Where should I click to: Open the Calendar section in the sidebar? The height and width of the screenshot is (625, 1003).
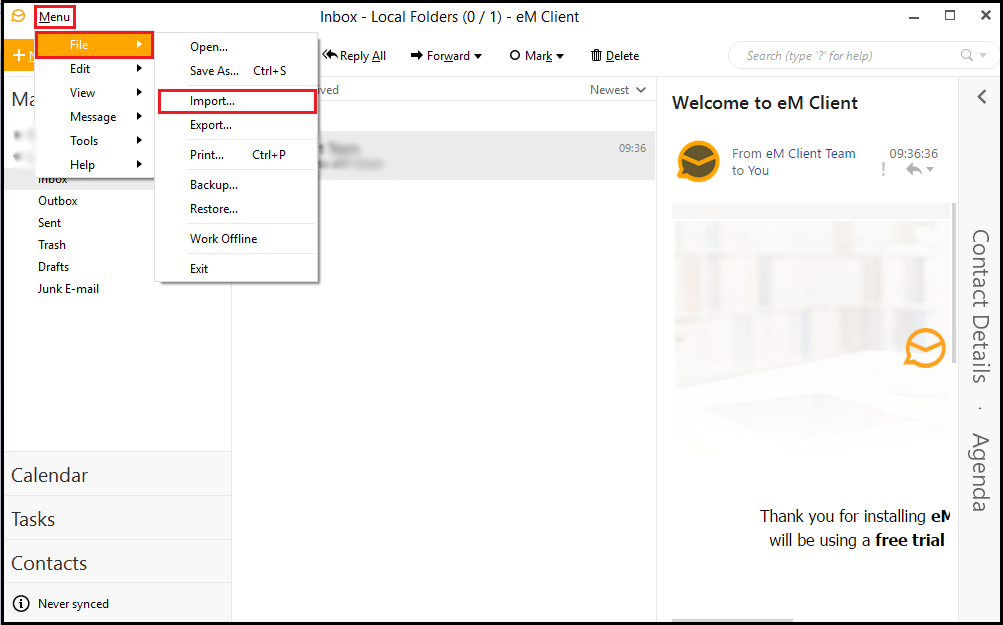tap(50, 475)
